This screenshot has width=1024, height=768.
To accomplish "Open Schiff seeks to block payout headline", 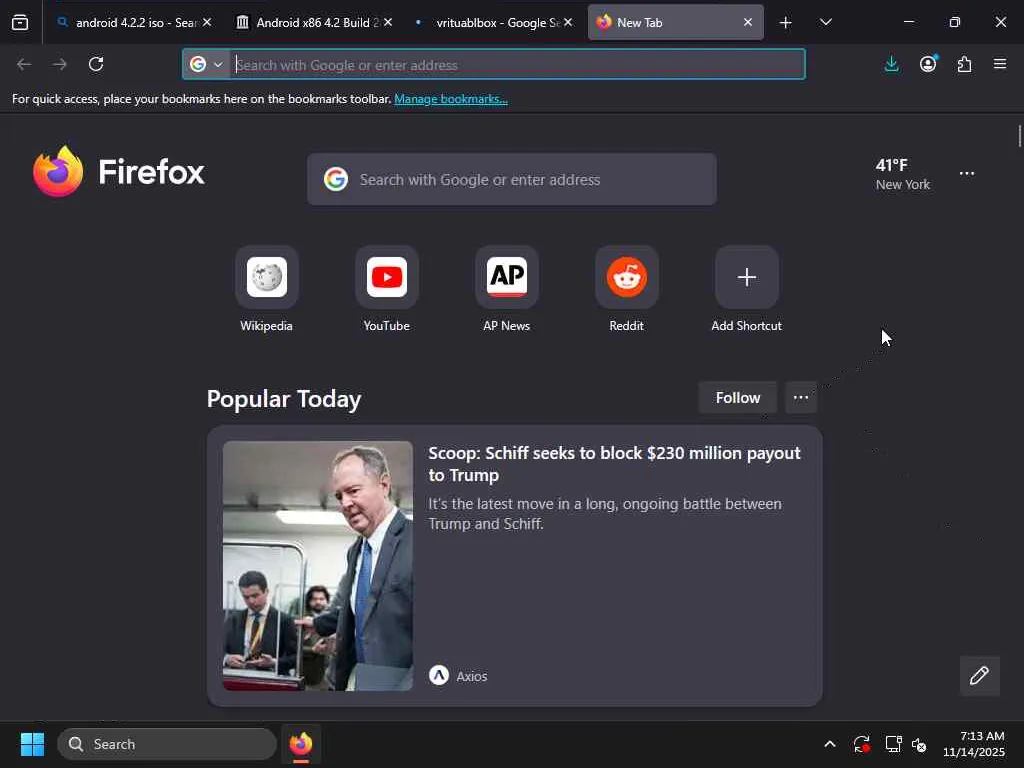I will click(x=614, y=464).
